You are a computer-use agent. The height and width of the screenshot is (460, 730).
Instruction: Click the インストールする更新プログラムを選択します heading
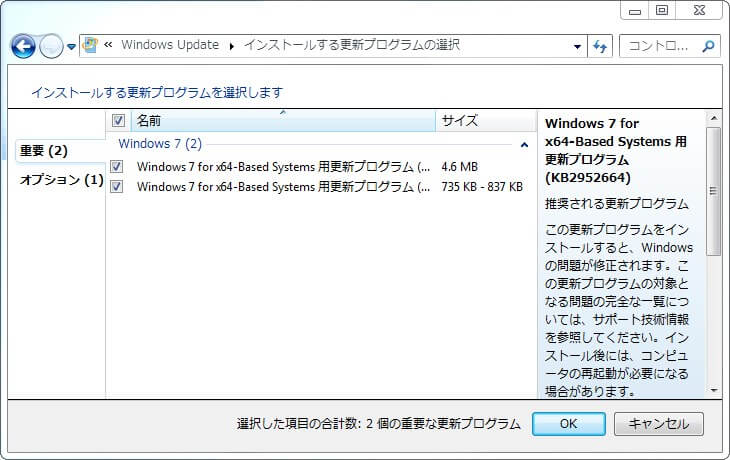157,93
